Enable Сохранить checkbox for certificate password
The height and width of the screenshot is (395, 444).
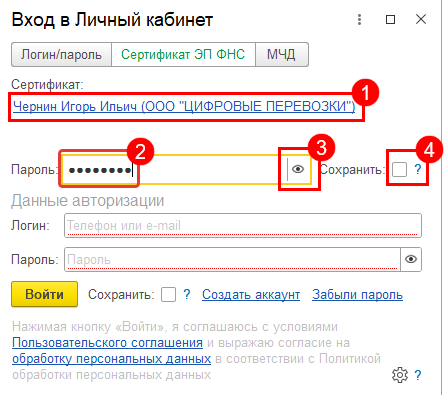click(x=399, y=169)
